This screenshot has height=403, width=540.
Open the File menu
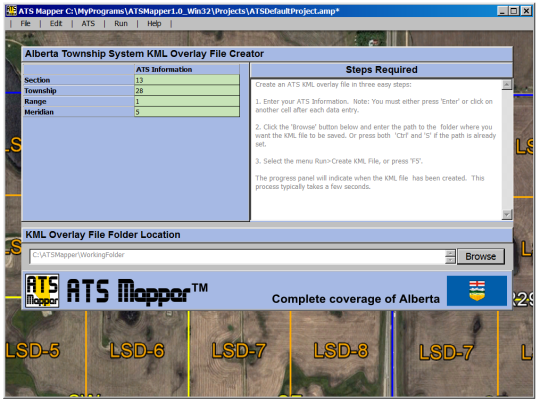tap(25, 24)
